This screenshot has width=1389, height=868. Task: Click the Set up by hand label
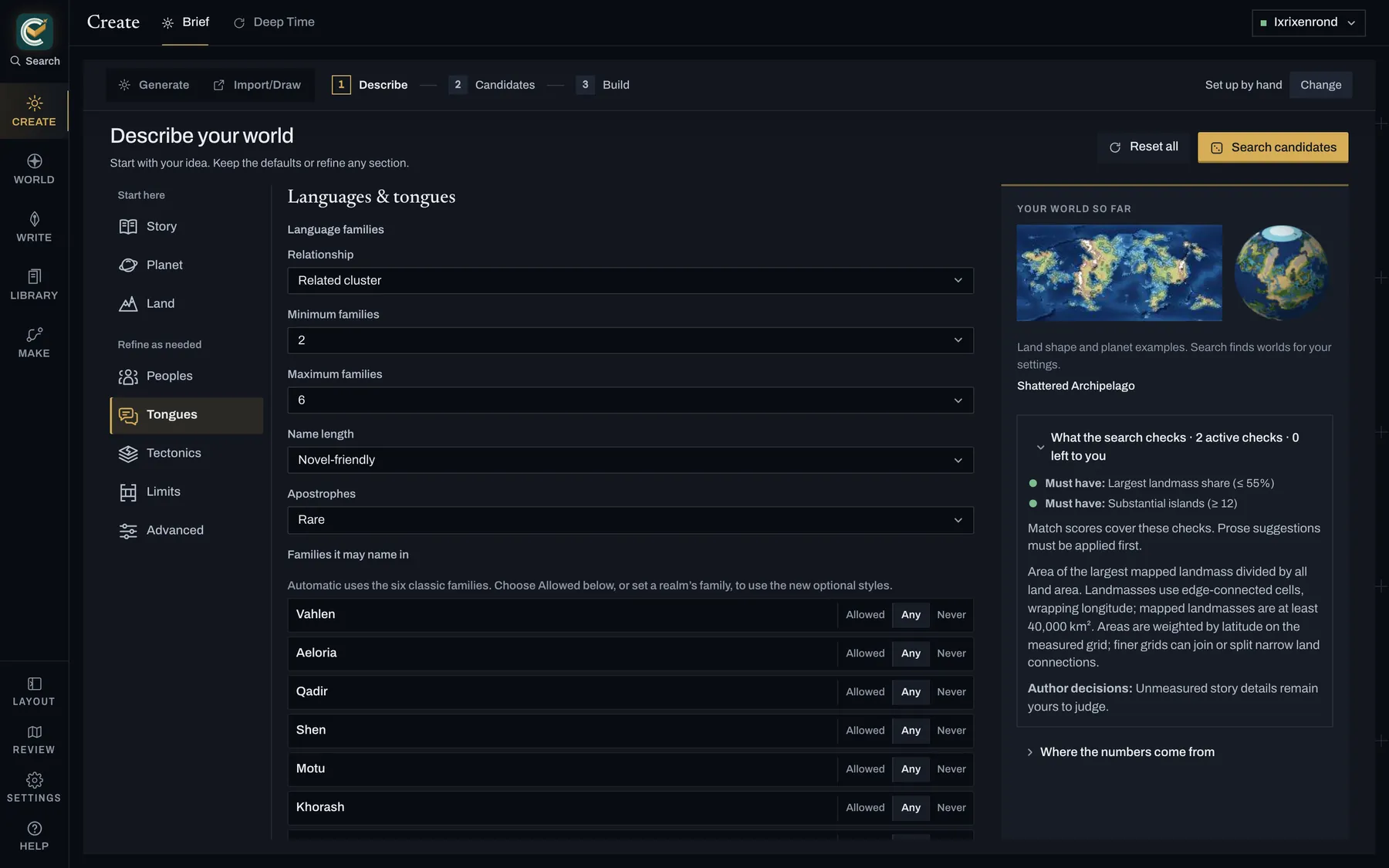coord(1243,85)
